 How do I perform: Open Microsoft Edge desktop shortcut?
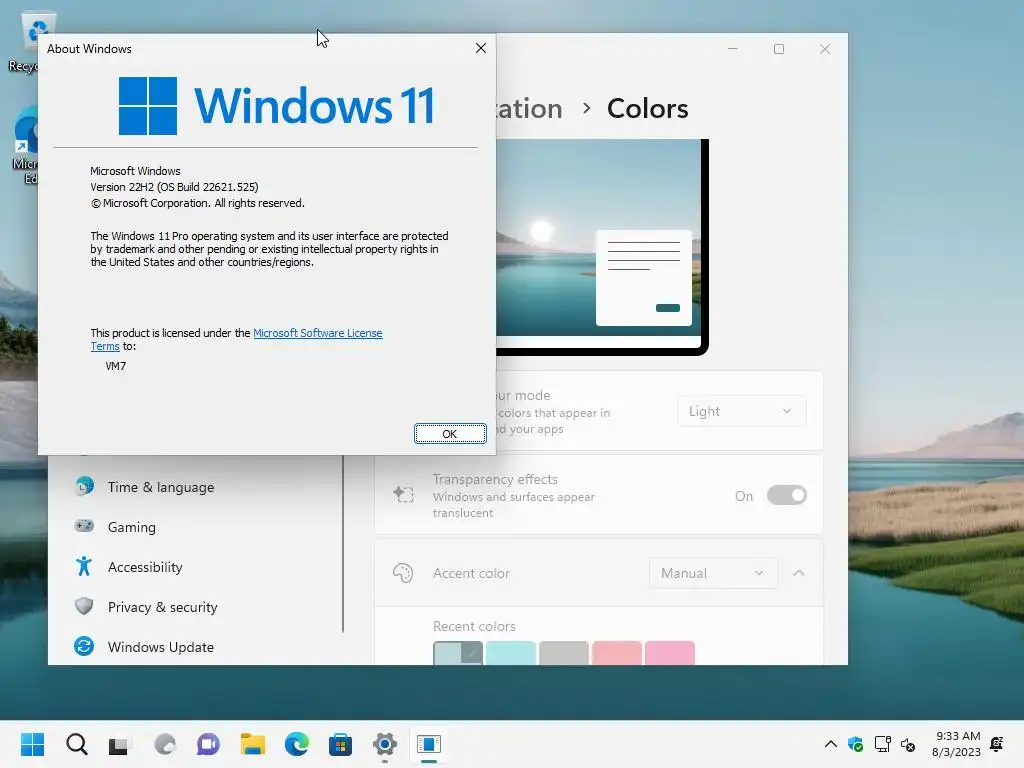[x=24, y=145]
